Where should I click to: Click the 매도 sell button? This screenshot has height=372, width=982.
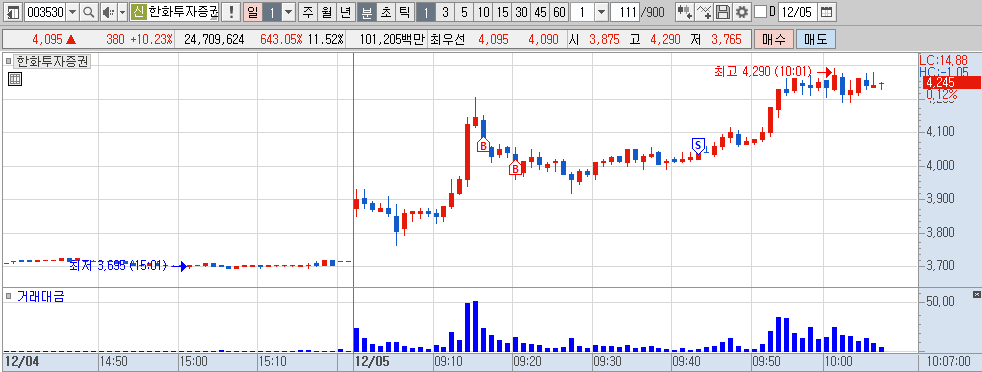[x=815, y=39]
